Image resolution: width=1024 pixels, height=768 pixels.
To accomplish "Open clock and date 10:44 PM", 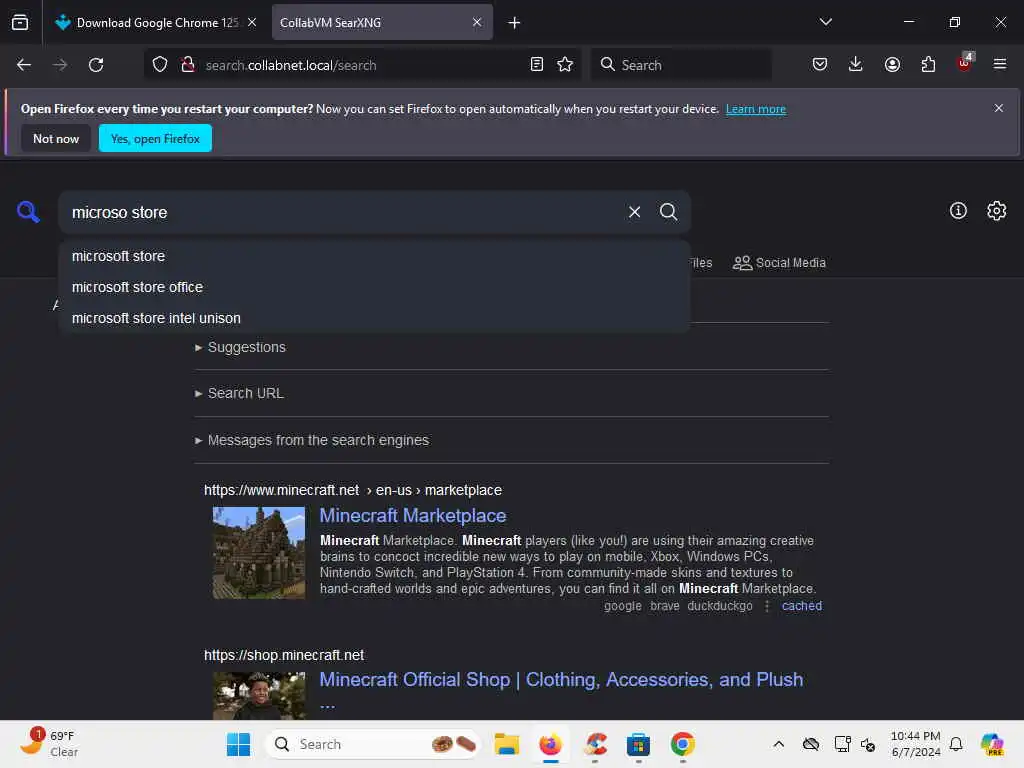I will click(x=916, y=744).
